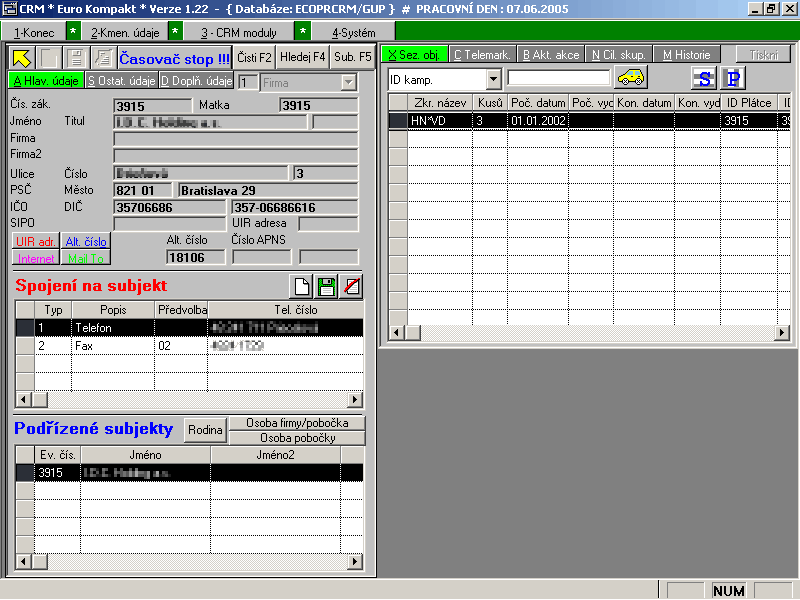800x600 pixels.
Task: Click the yellow car search icon
Action: (x=630, y=78)
